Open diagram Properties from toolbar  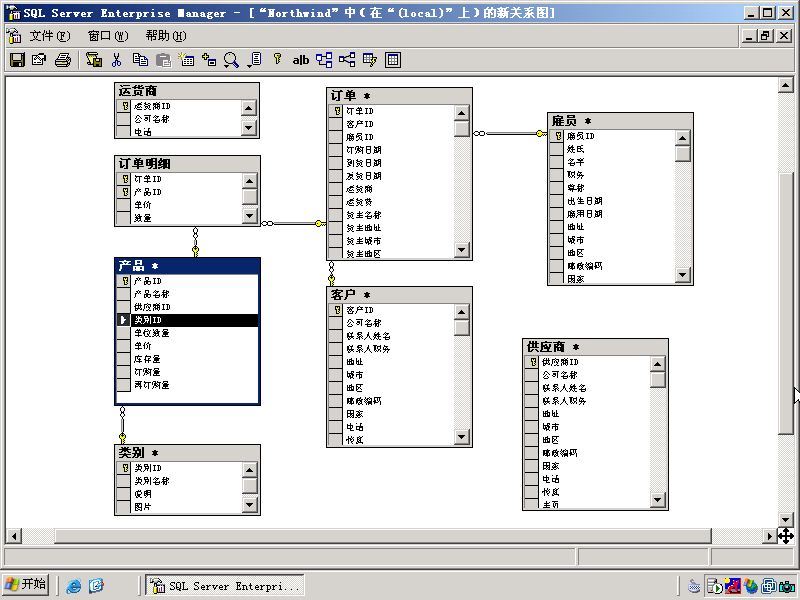tap(39, 60)
